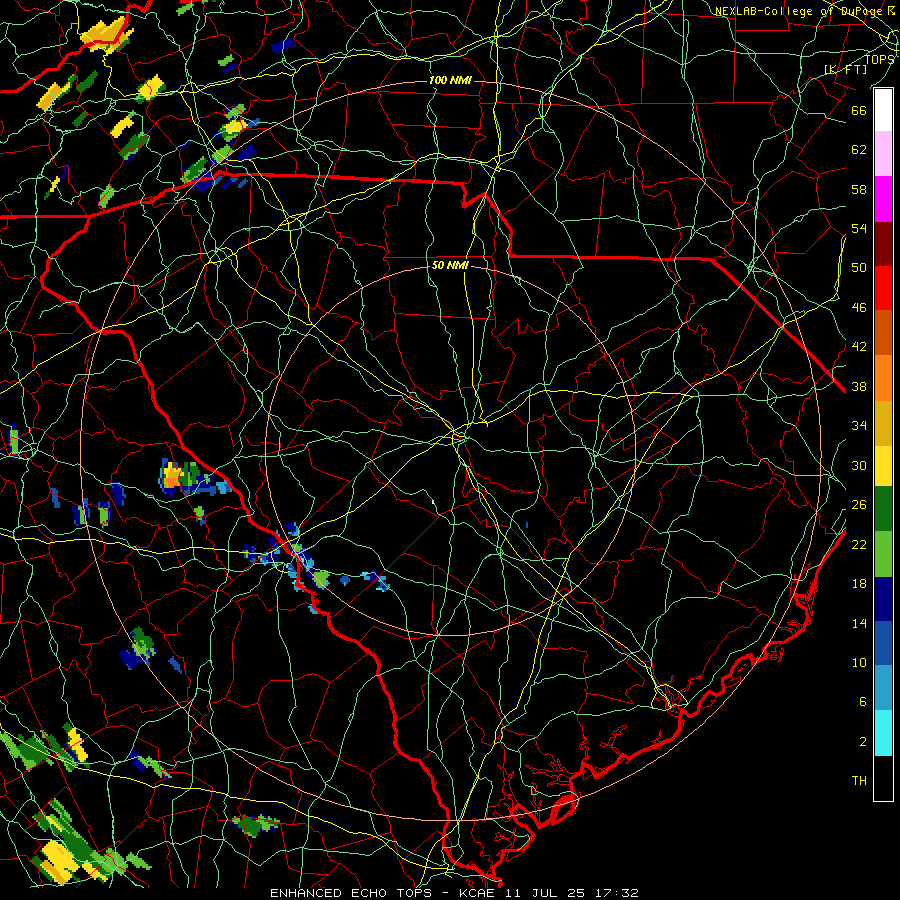Pick the burnt orange legend swatch
Screen dimensions: 900x900
pyautogui.click(x=883, y=333)
